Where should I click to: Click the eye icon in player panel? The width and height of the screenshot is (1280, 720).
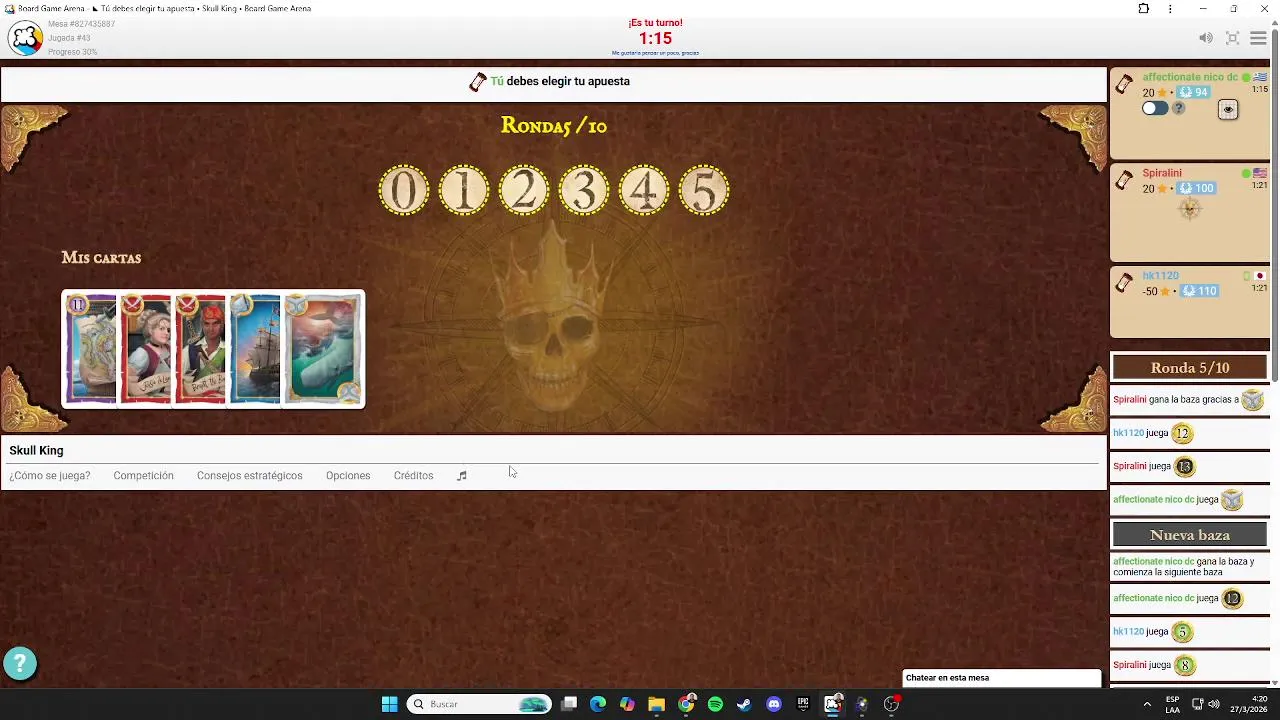(x=1228, y=109)
